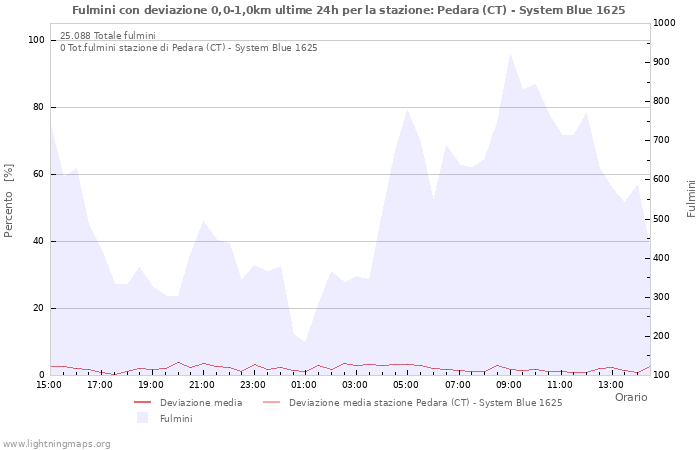700x450 pixels.
Task: Click the Orario axis label
Action: click(x=631, y=397)
